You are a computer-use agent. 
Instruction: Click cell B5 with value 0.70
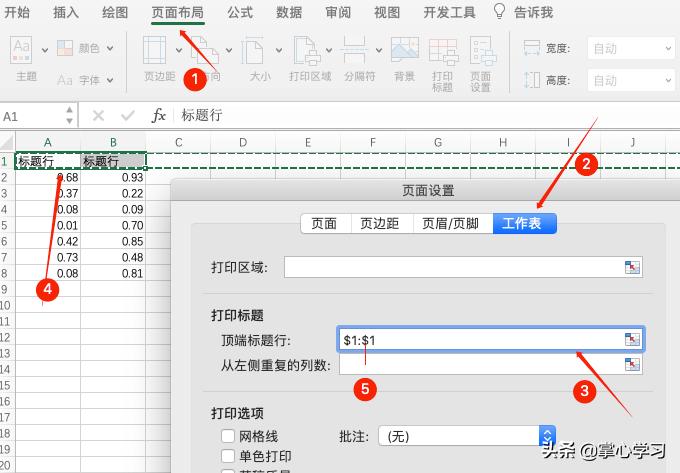coord(113,225)
